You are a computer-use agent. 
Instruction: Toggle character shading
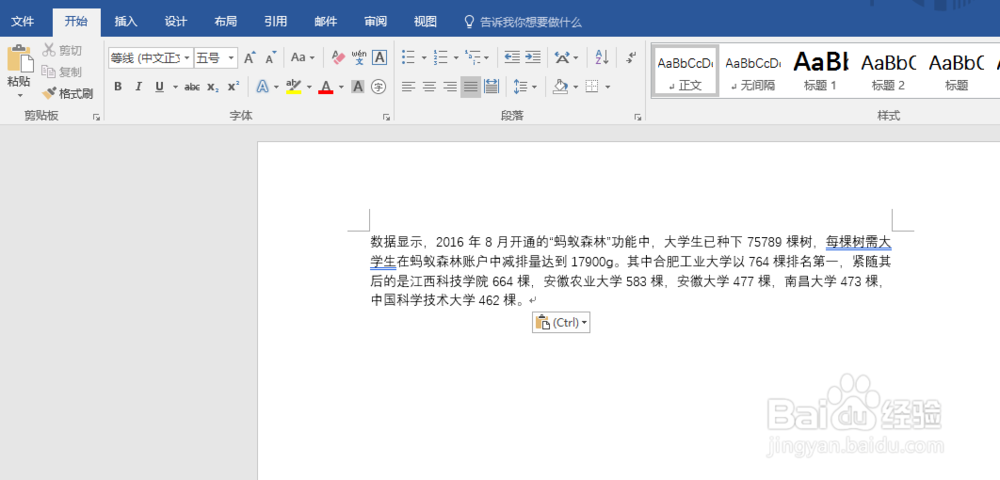[358, 87]
